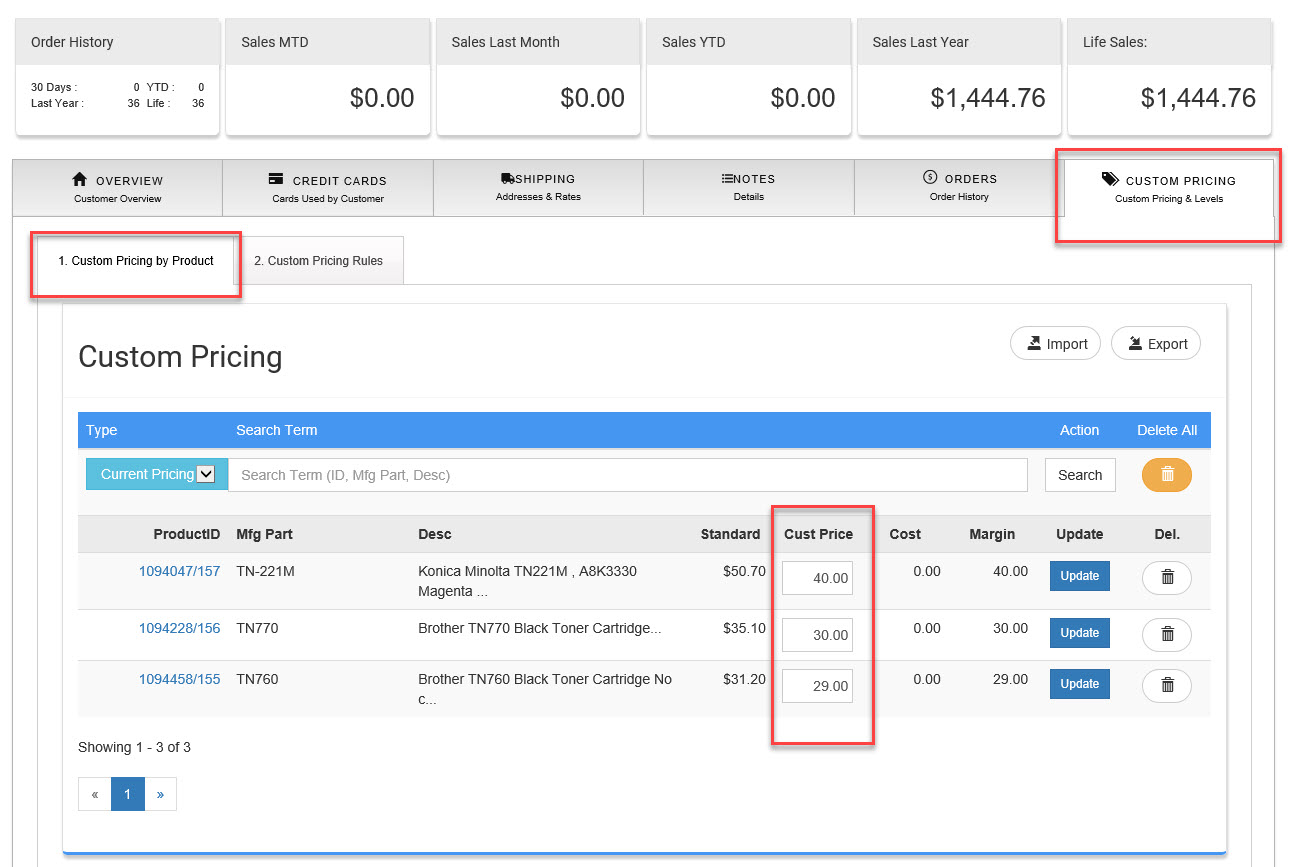Click the Export button
1289x867 pixels.
point(1156,344)
